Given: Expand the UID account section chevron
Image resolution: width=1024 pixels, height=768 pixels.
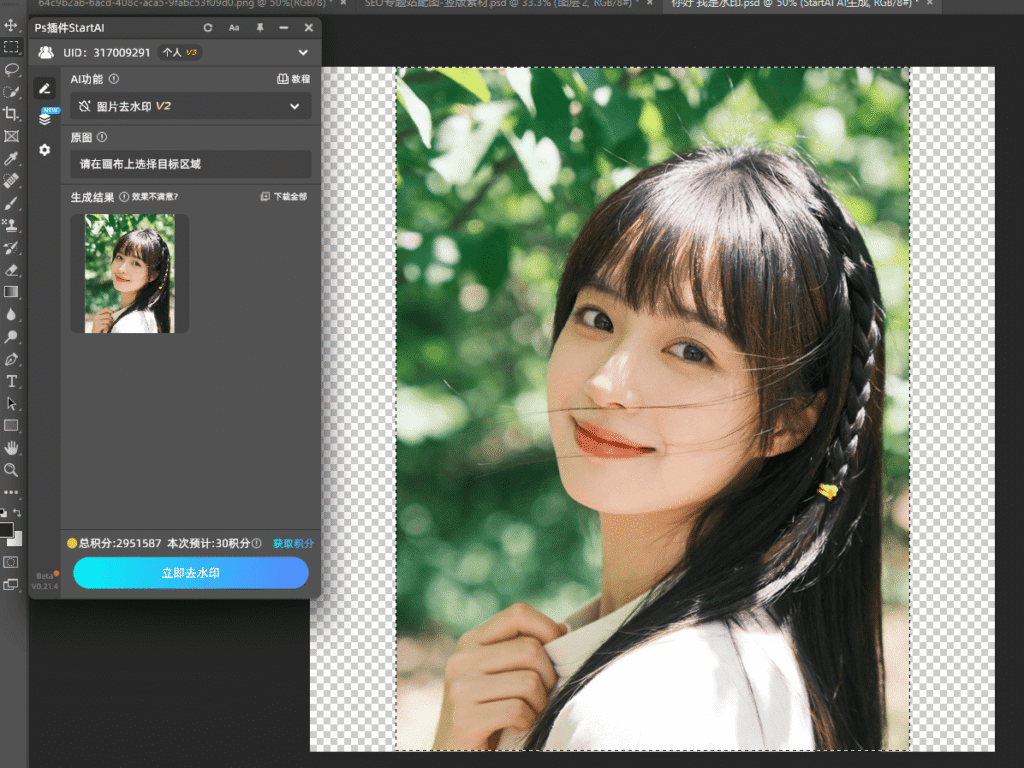Looking at the screenshot, I should [x=303, y=52].
